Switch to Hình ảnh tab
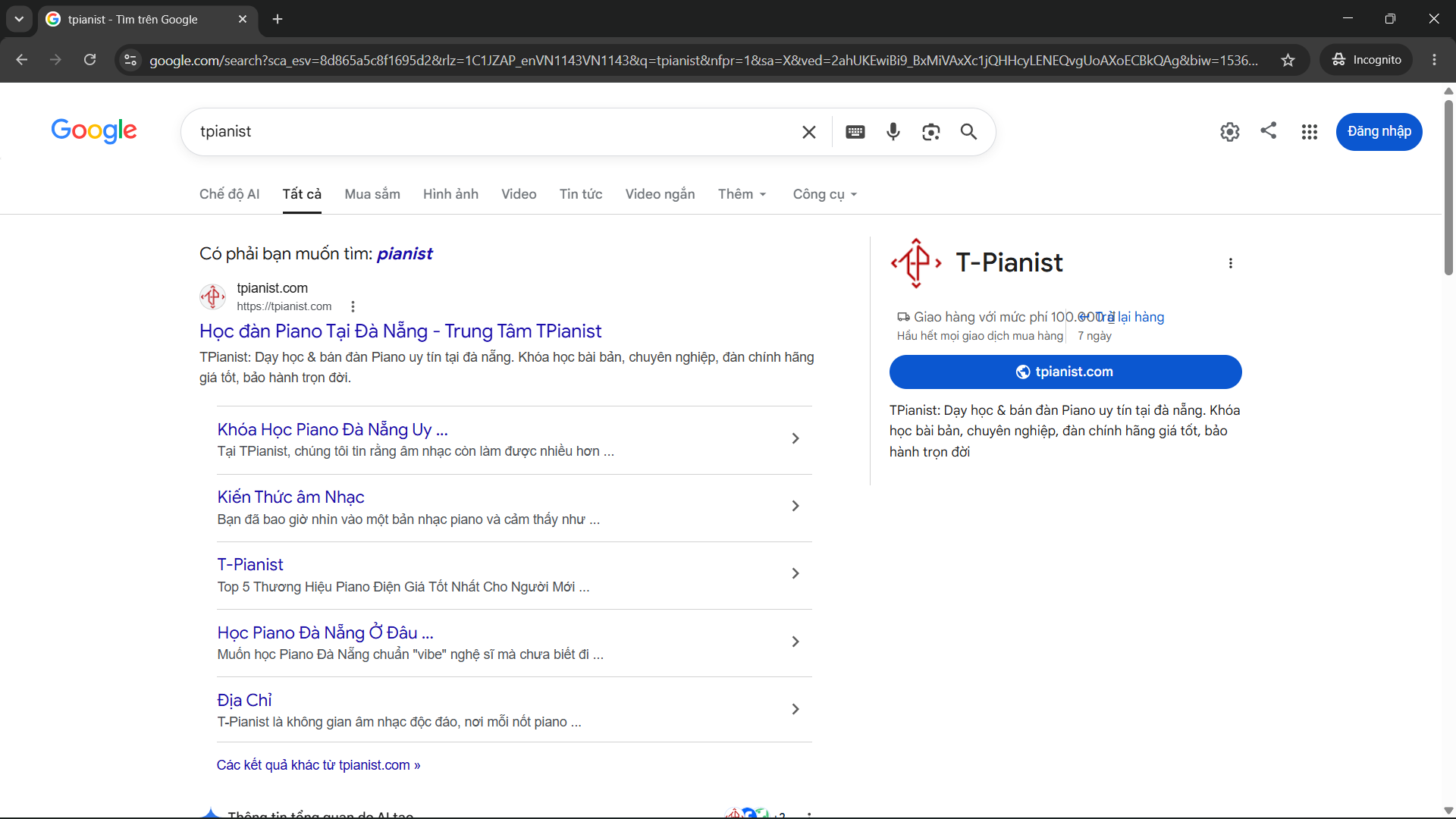Image resolution: width=1456 pixels, height=819 pixels. pyautogui.click(x=450, y=194)
